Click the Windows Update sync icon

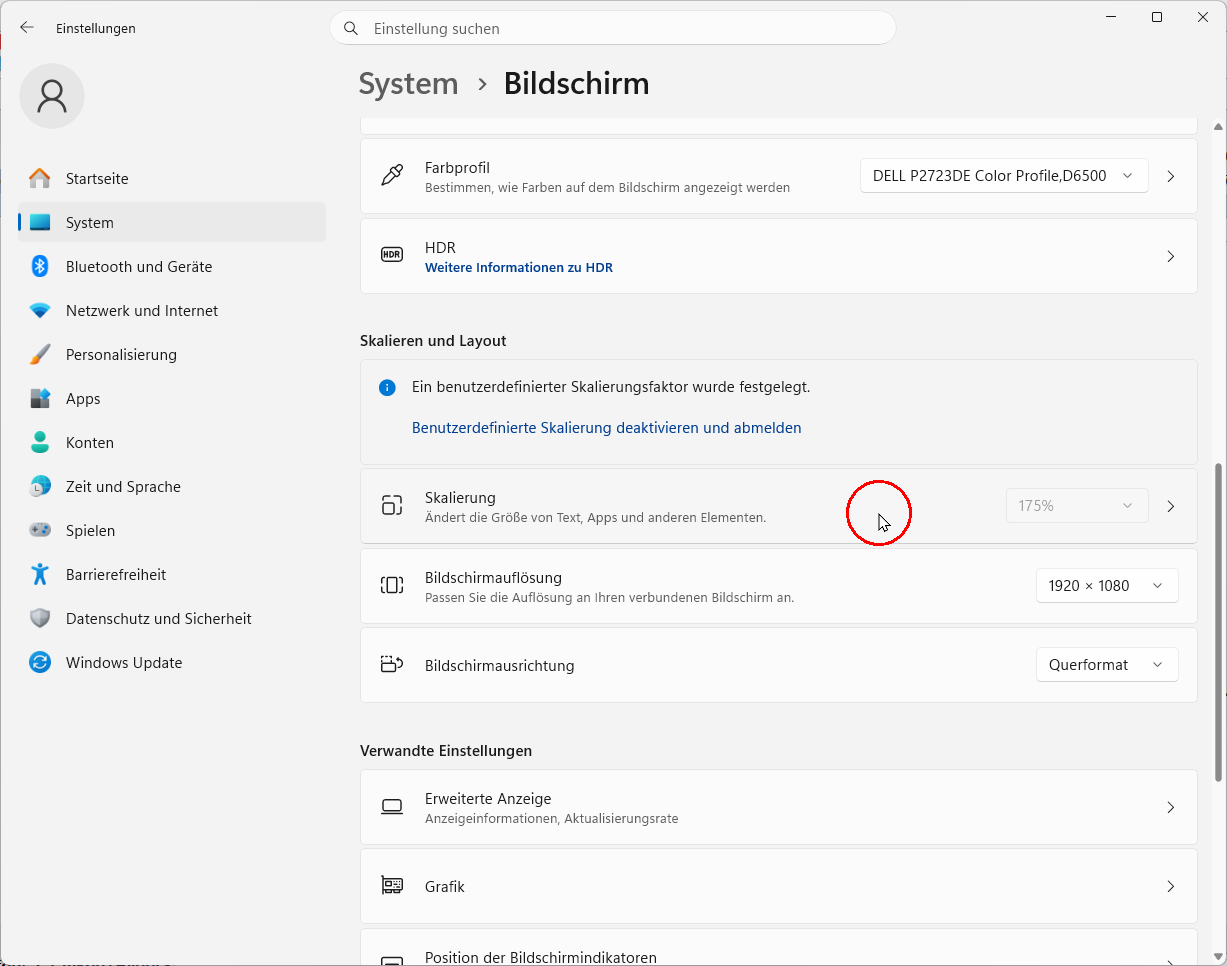(x=40, y=663)
